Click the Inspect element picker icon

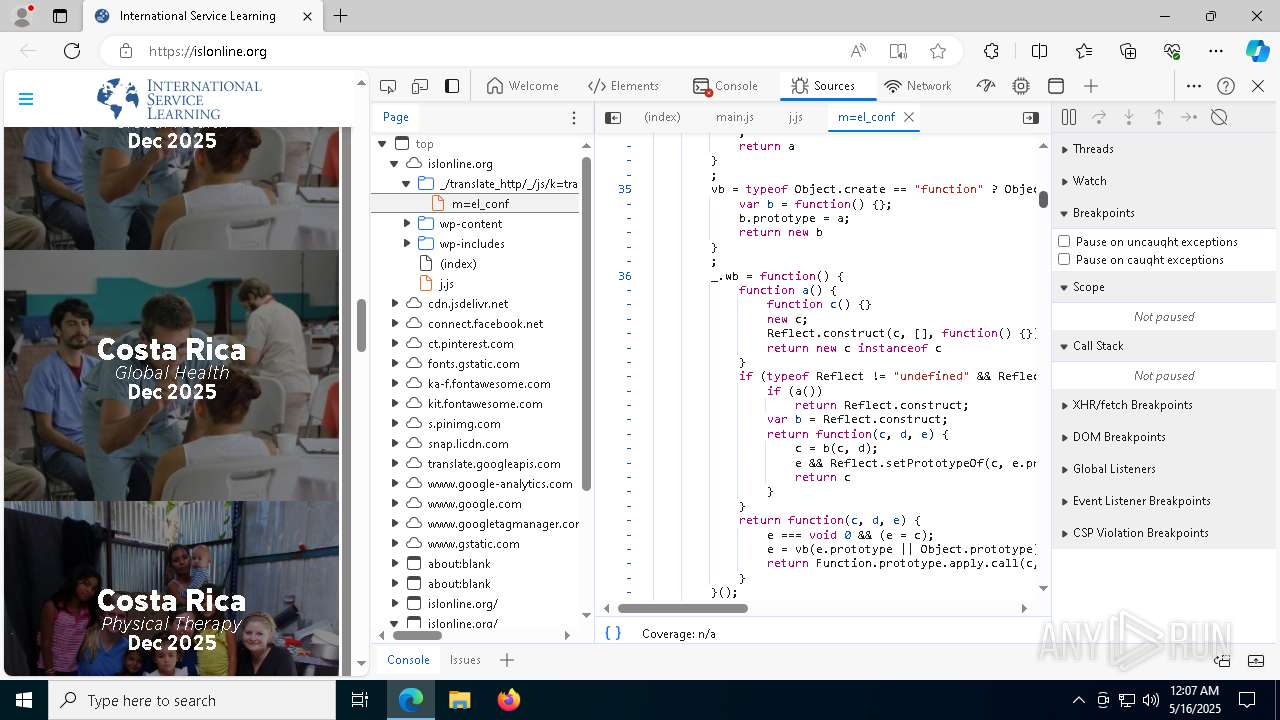pos(388,86)
